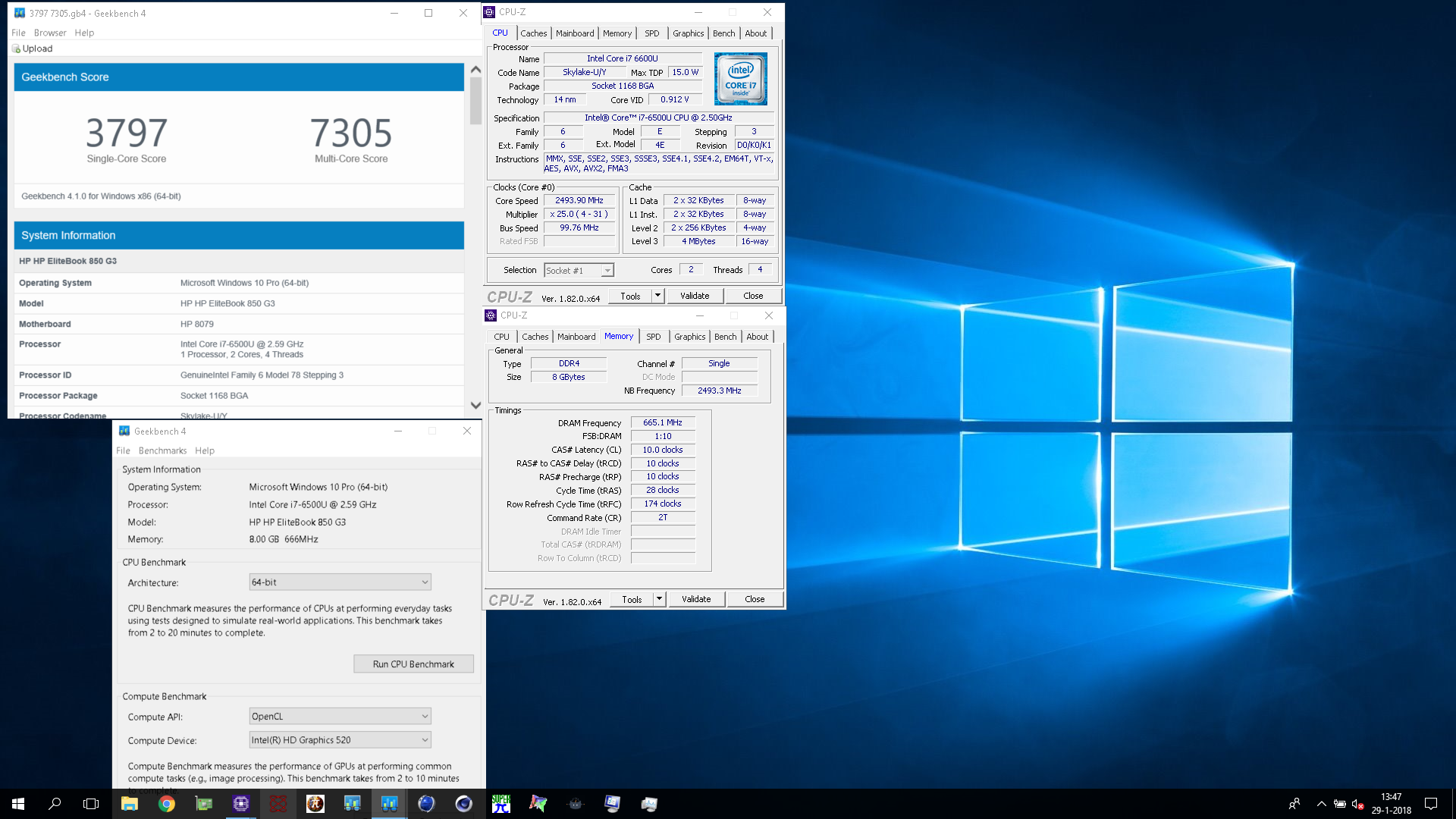Open Cinebench sphere icon on taskbar

pyautogui.click(x=464, y=804)
